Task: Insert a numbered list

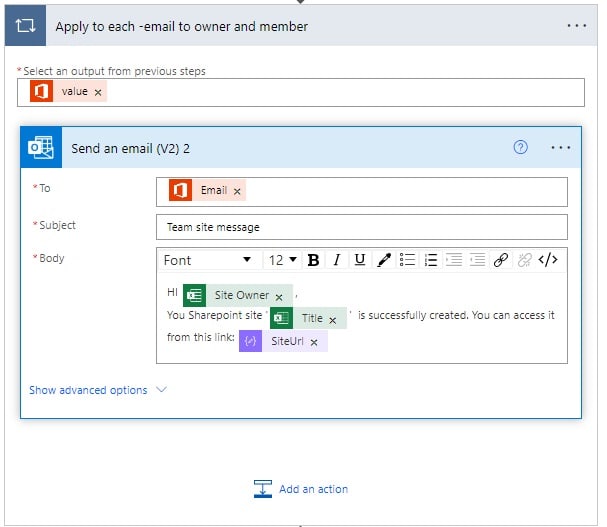Action: click(430, 260)
